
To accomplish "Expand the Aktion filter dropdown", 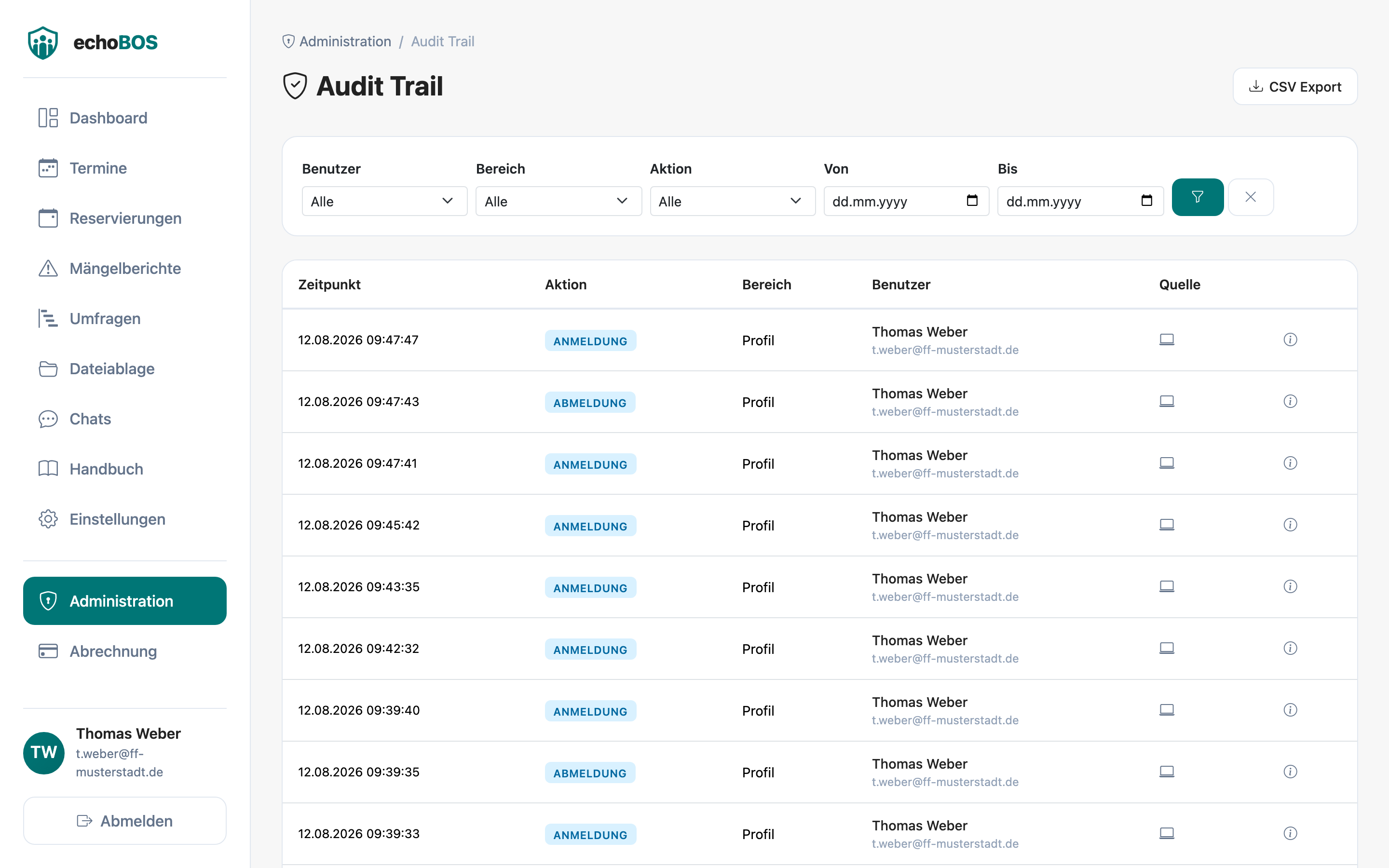I will [733, 201].
